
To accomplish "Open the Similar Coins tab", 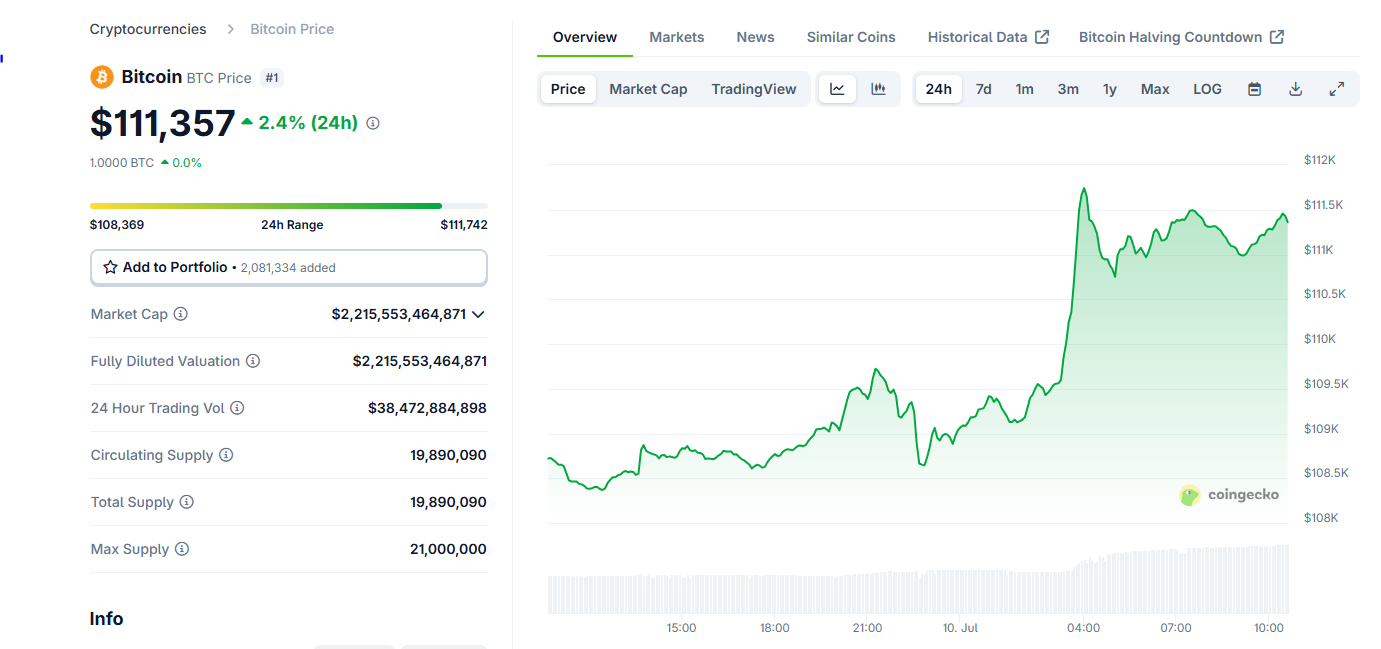I will tap(851, 37).
